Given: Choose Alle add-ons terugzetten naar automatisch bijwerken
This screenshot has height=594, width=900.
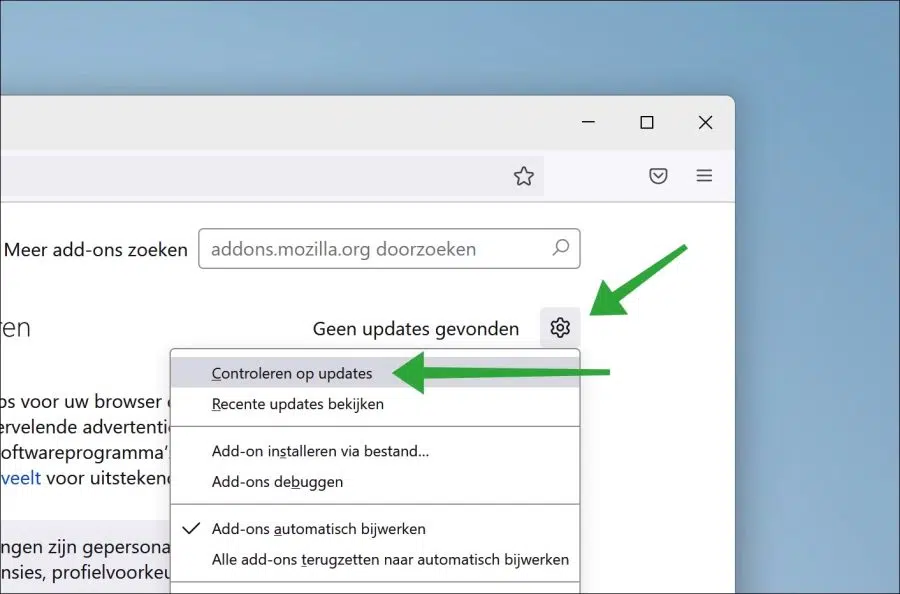Looking at the screenshot, I should tap(375, 560).
